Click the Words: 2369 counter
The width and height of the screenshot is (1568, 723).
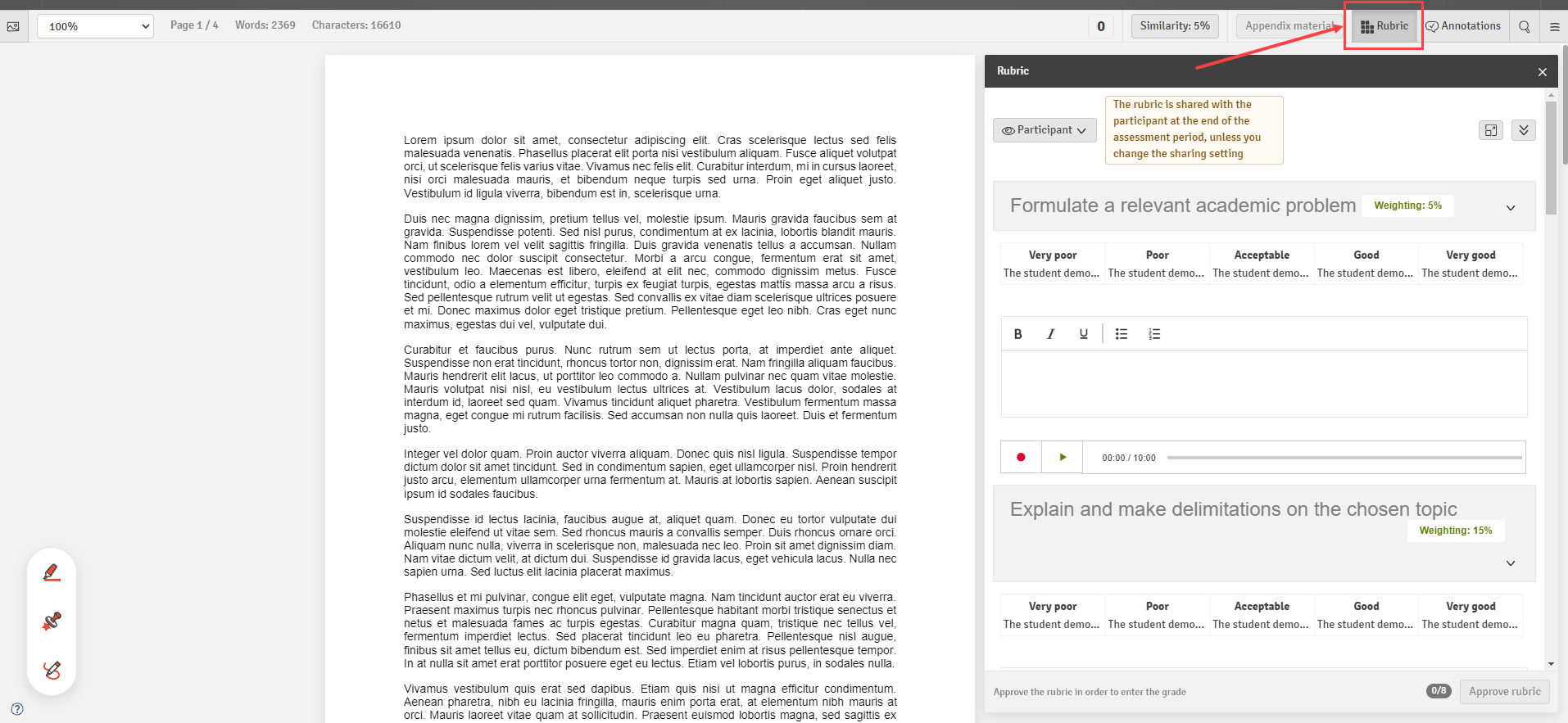click(x=265, y=25)
